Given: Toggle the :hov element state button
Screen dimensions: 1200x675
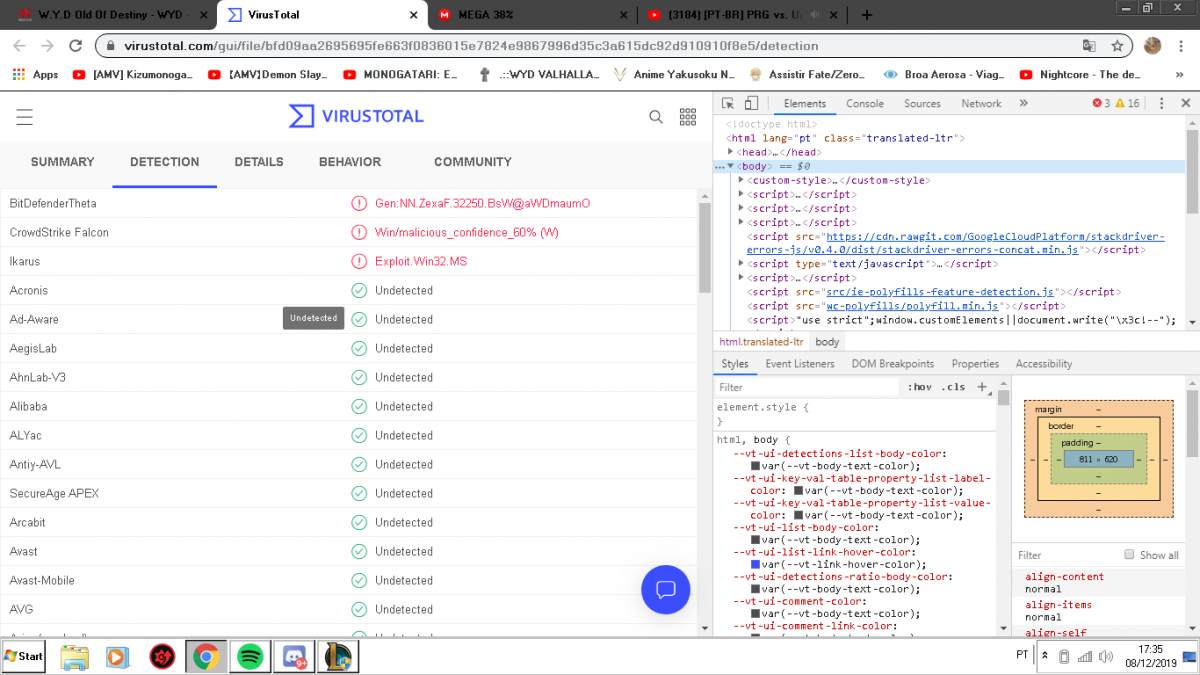Looking at the screenshot, I should 920,387.
